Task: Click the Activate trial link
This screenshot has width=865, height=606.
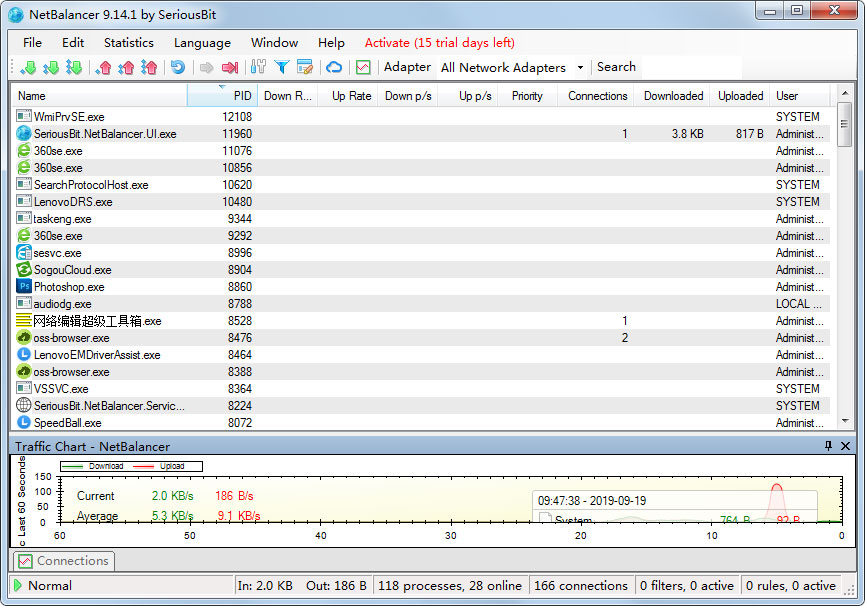Action: point(438,43)
